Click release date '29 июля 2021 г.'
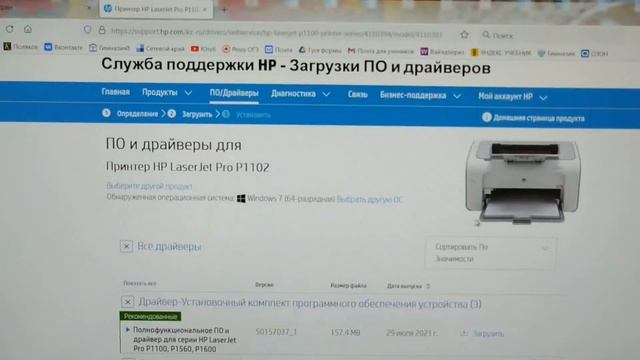The height and width of the screenshot is (360, 640). 411,333
